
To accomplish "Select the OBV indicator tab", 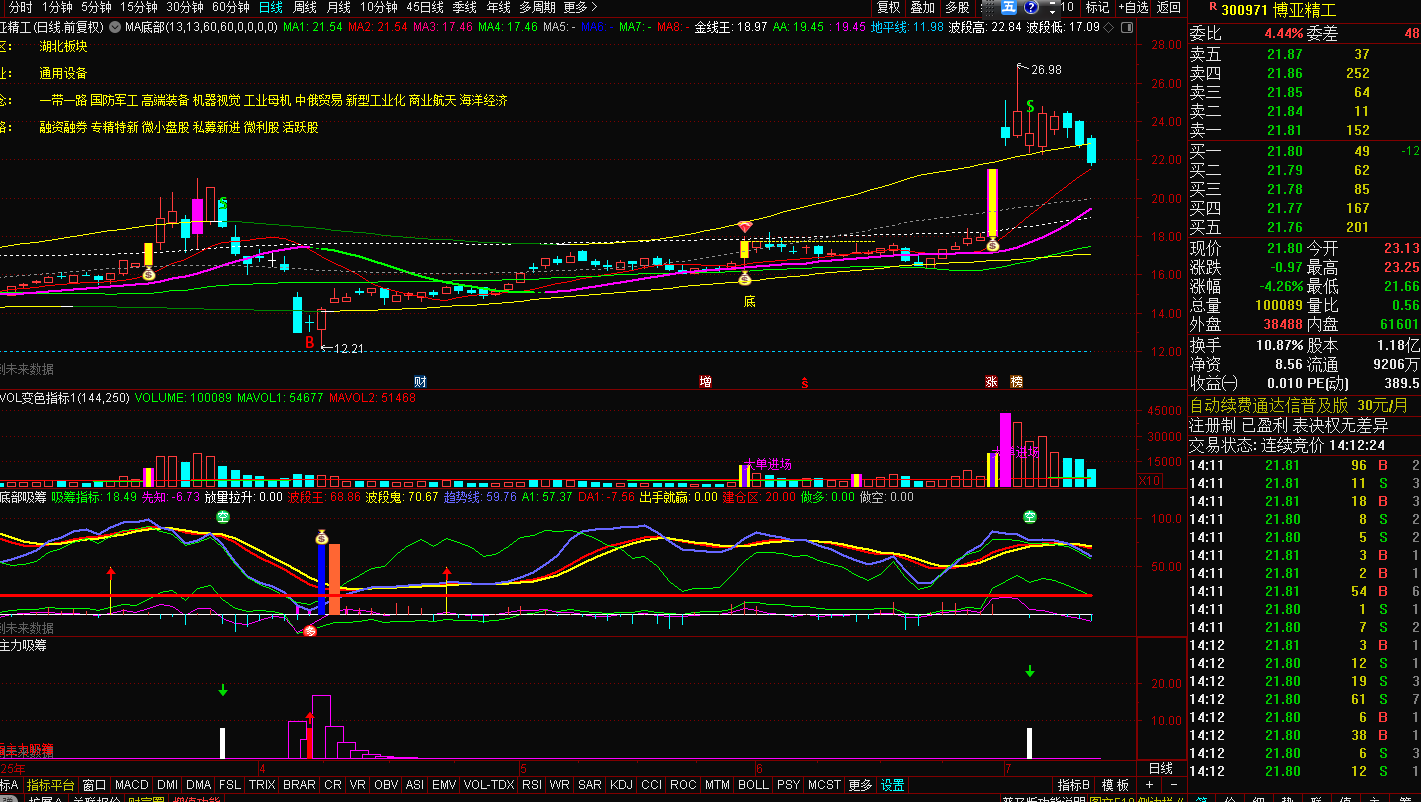I will tap(386, 785).
